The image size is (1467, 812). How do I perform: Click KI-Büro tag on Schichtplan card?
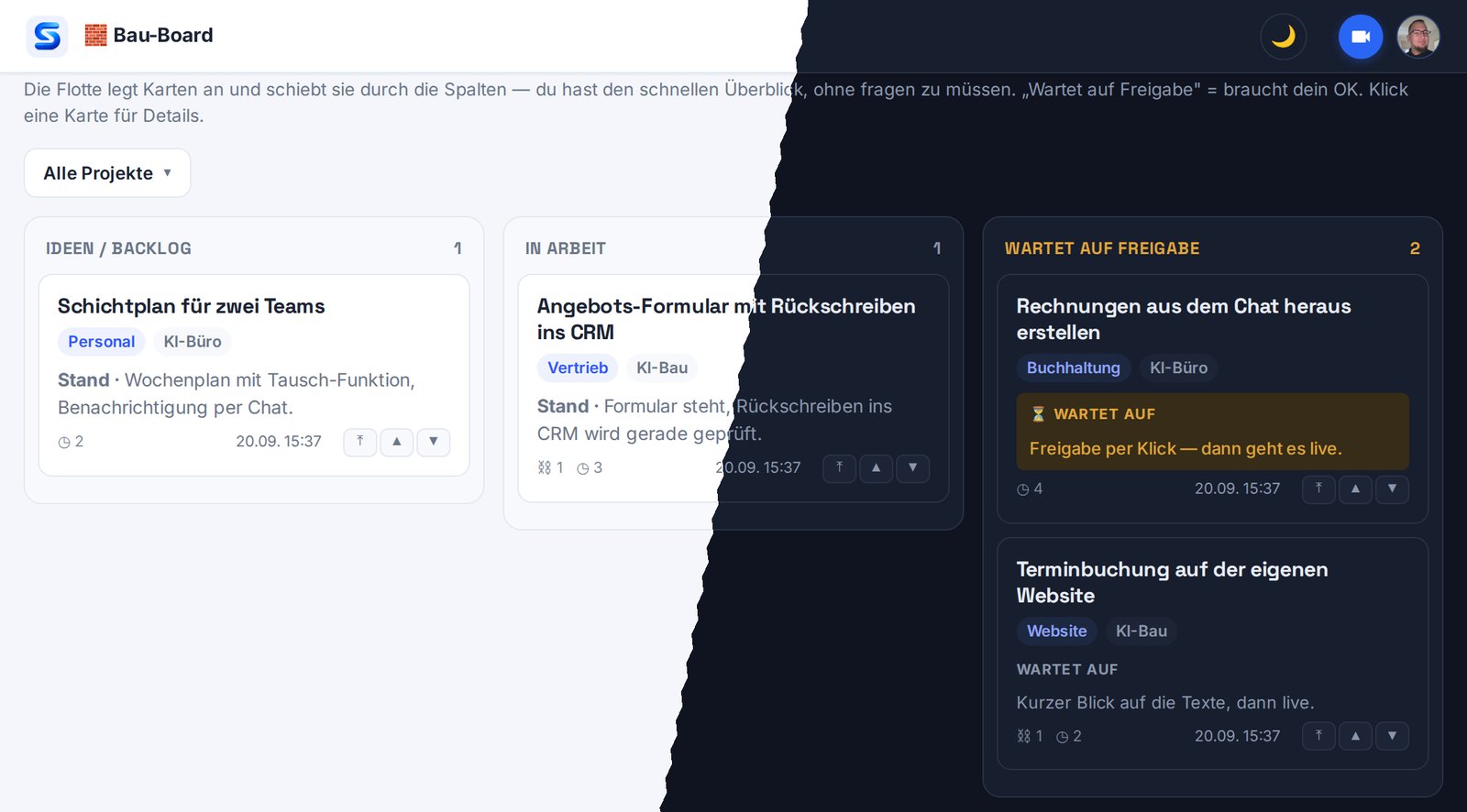tap(193, 342)
